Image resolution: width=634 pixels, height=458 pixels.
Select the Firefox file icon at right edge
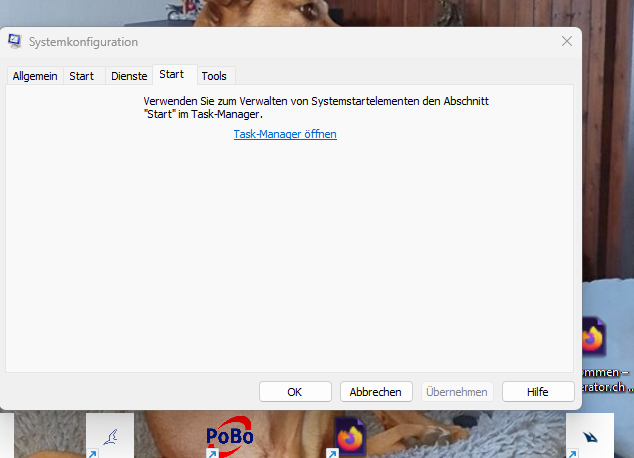pyautogui.click(x=593, y=339)
